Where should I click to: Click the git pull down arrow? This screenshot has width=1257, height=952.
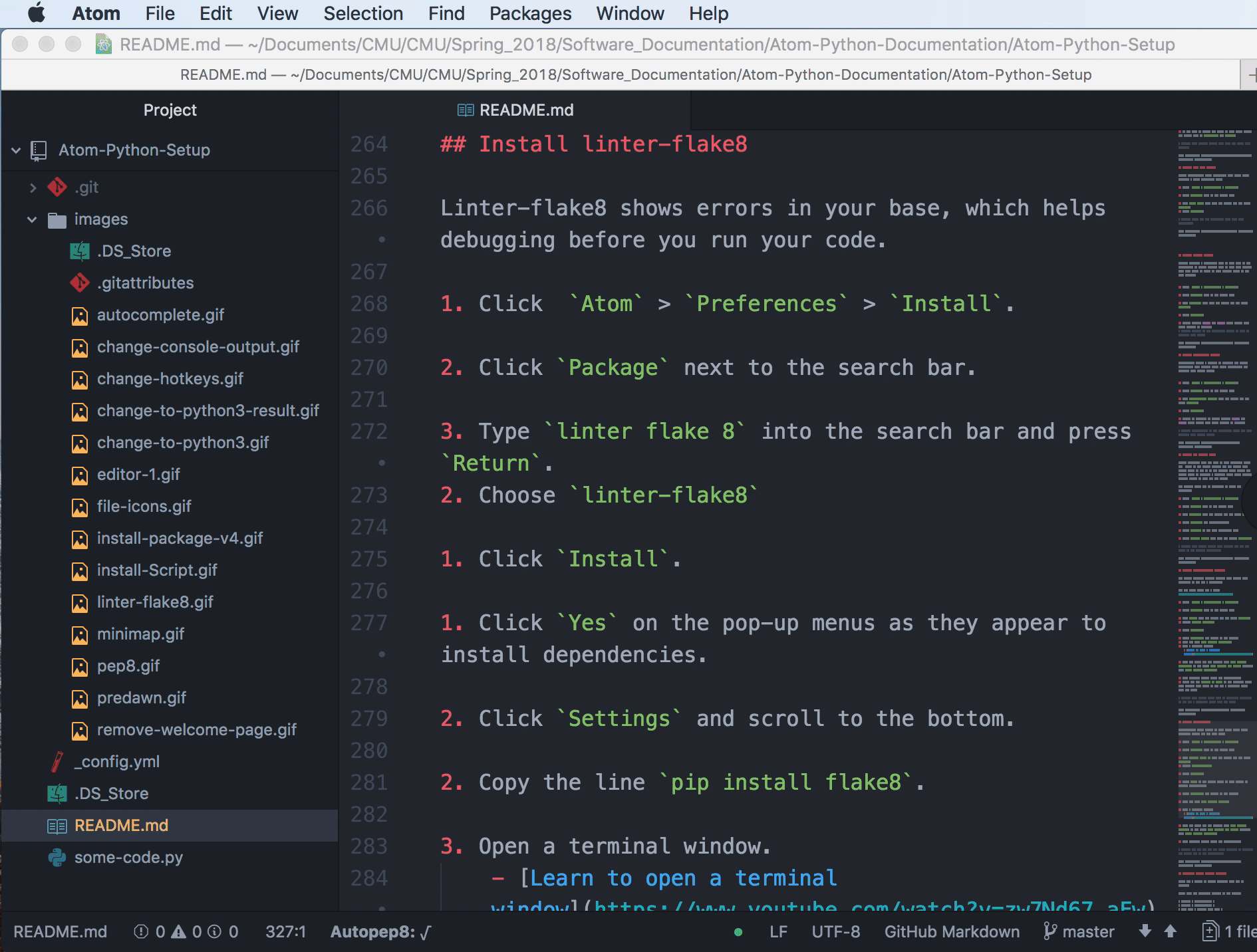tap(1145, 931)
